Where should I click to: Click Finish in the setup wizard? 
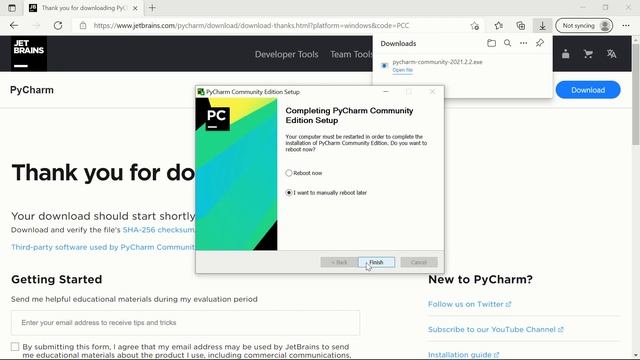tap(376, 262)
